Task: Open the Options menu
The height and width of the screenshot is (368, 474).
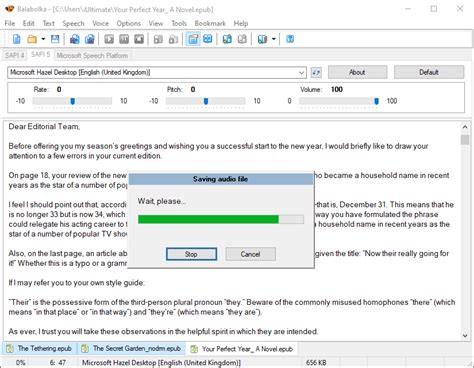Action: (x=128, y=24)
